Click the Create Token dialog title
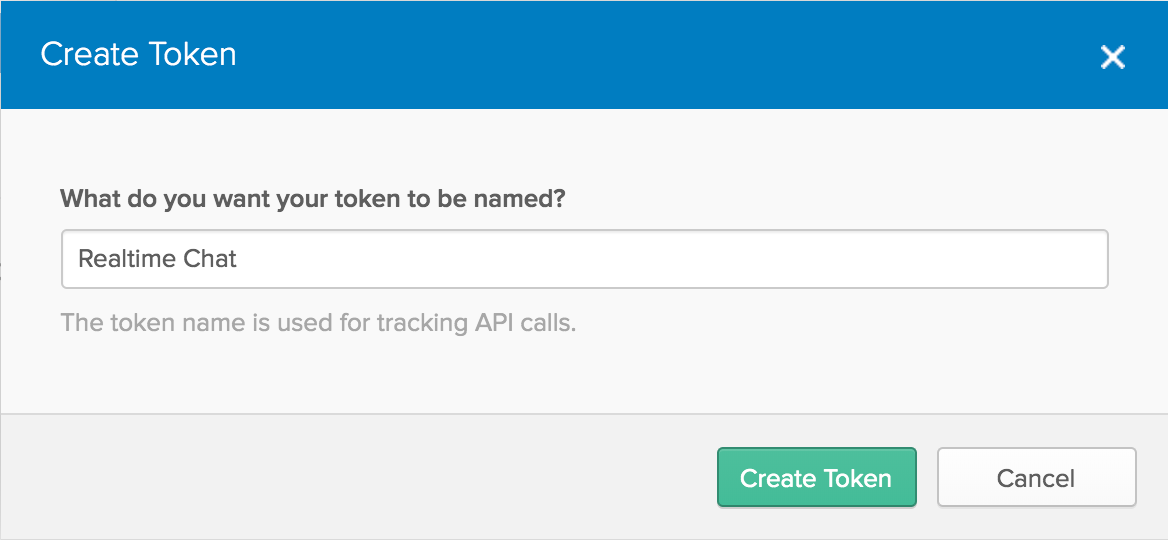The image size is (1168, 540). pos(138,54)
